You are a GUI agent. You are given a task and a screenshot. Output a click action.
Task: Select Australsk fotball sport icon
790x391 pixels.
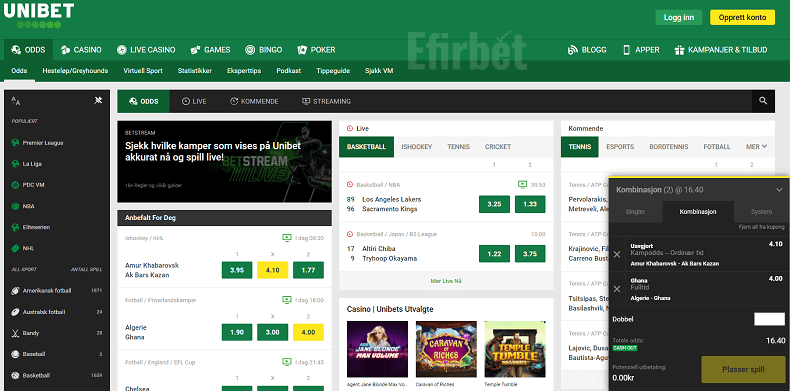[x=15, y=312]
